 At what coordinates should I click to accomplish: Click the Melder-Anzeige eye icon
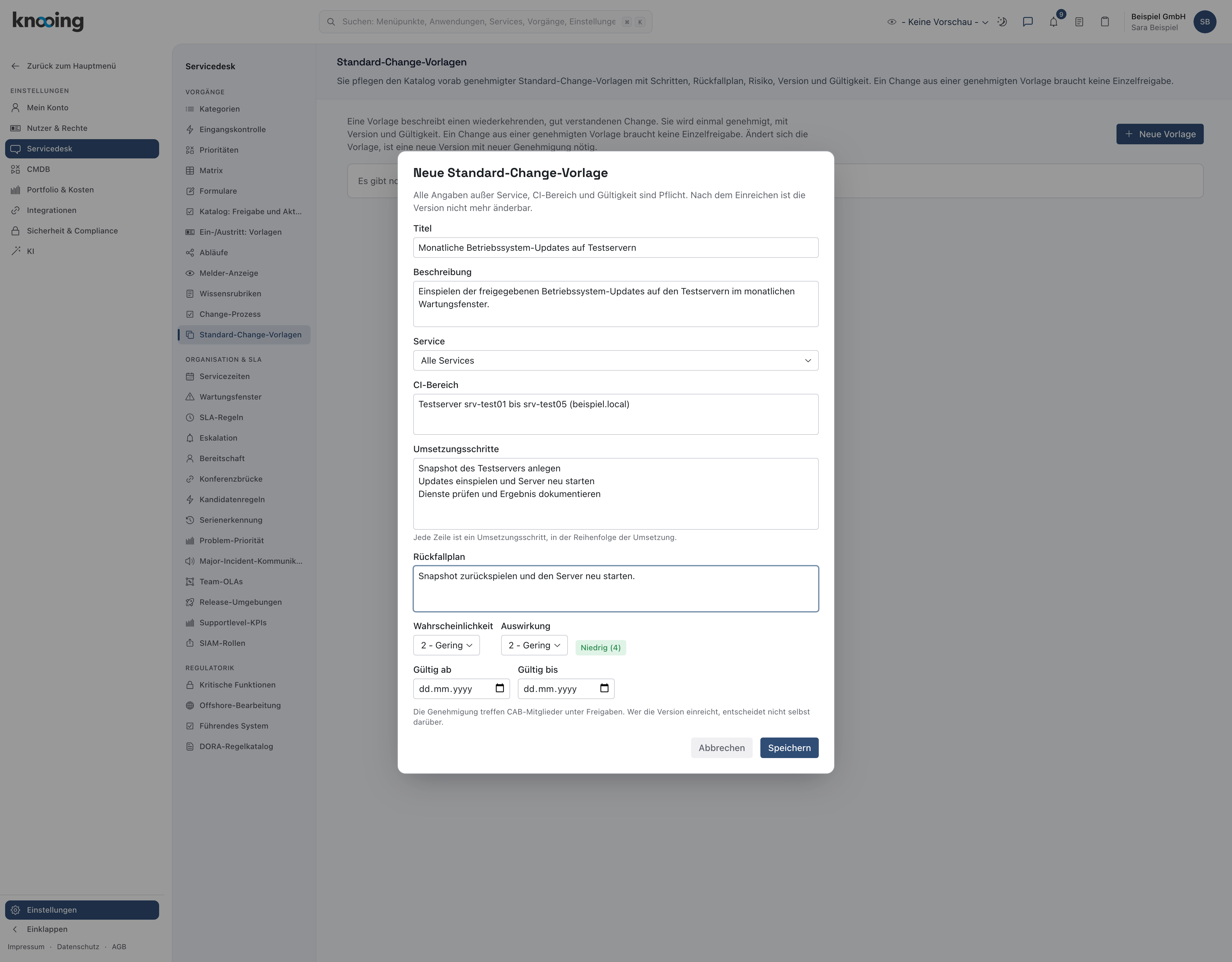[x=190, y=273]
